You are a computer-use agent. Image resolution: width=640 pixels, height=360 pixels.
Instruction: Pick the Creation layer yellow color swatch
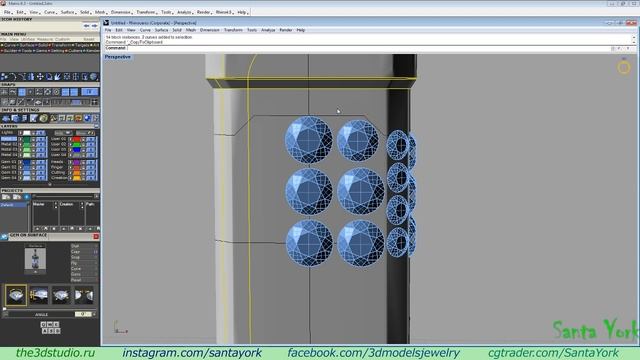tap(76, 178)
